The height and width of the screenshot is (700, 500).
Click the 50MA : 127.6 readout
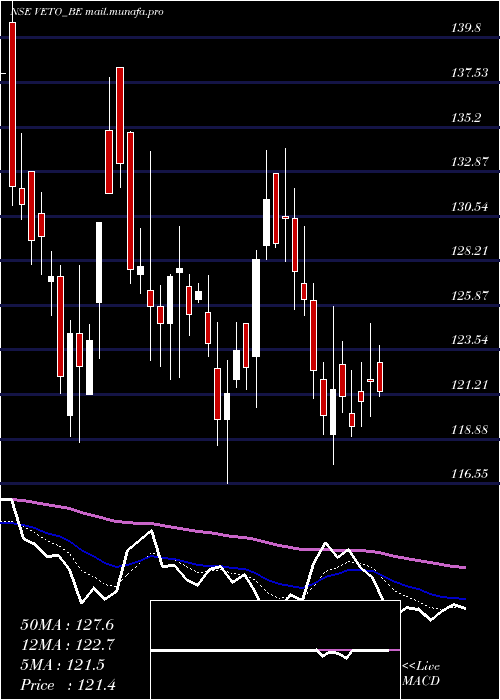click(67, 625)
